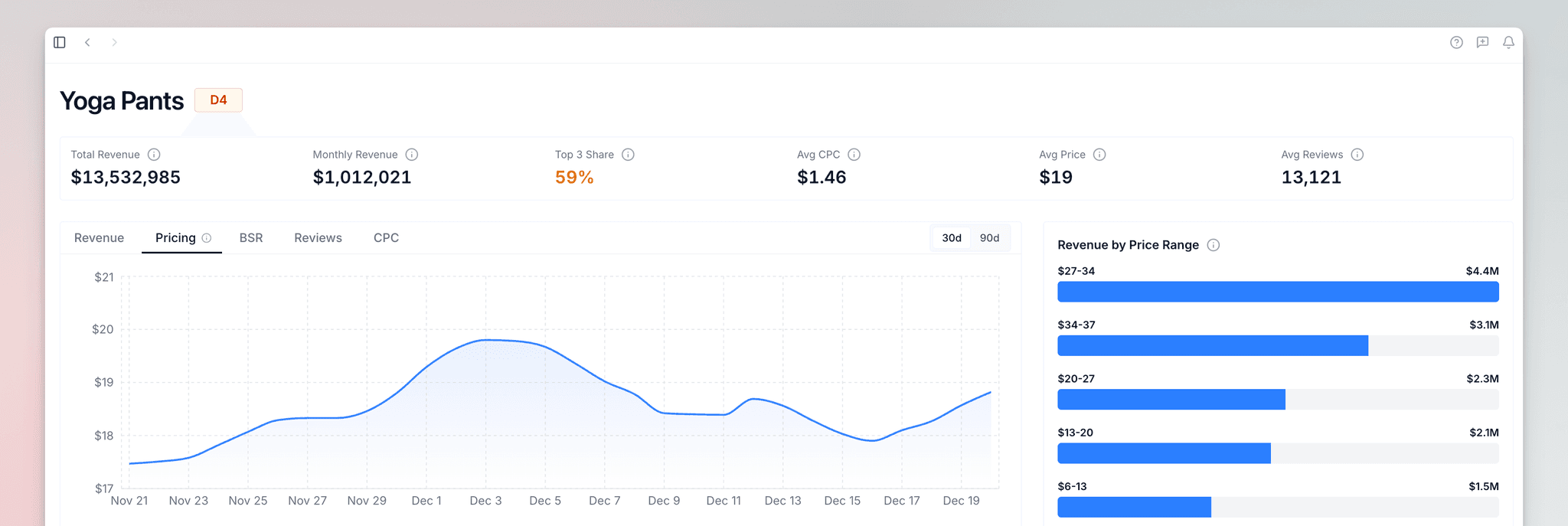Screen dimensions: 1568x526
Task: Show the info tooltip beside Avg Reviews
Action: coord(1357,155)
